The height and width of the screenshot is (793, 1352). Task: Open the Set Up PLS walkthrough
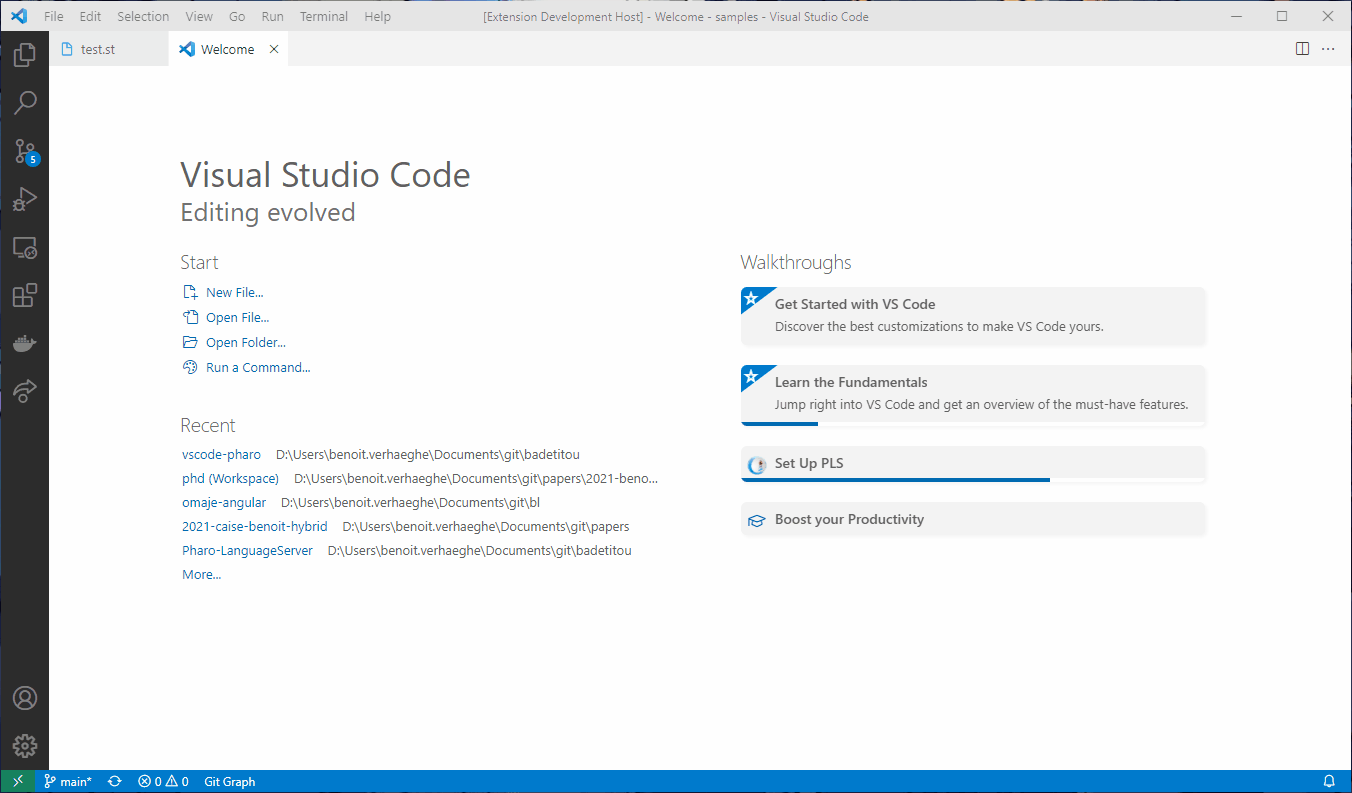pyautogui.click(x=973, y=463)
